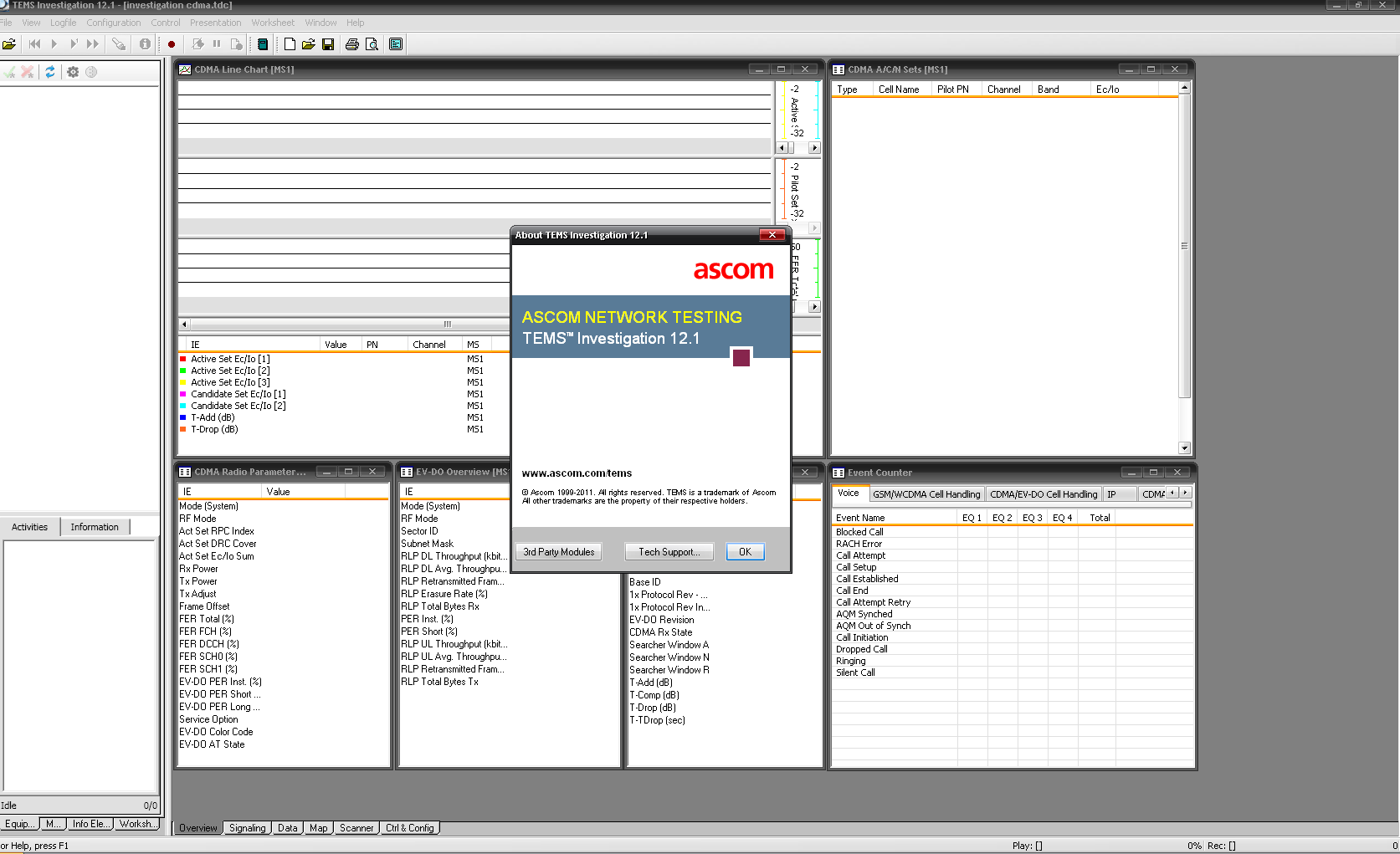Switch to the Signaling worksheet tab
1400x854 pixels.
[248, 828]
